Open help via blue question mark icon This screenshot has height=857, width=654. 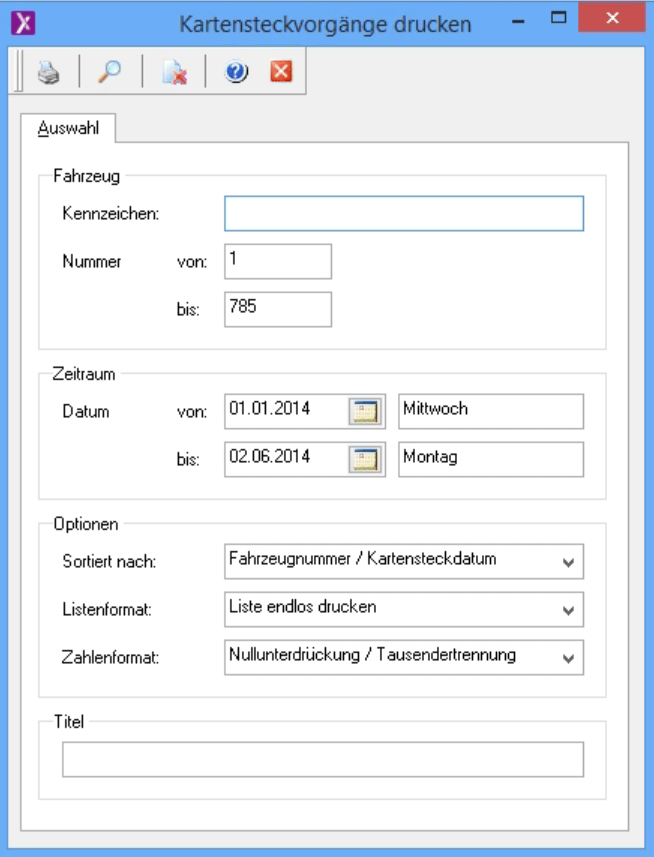[236, 73]
